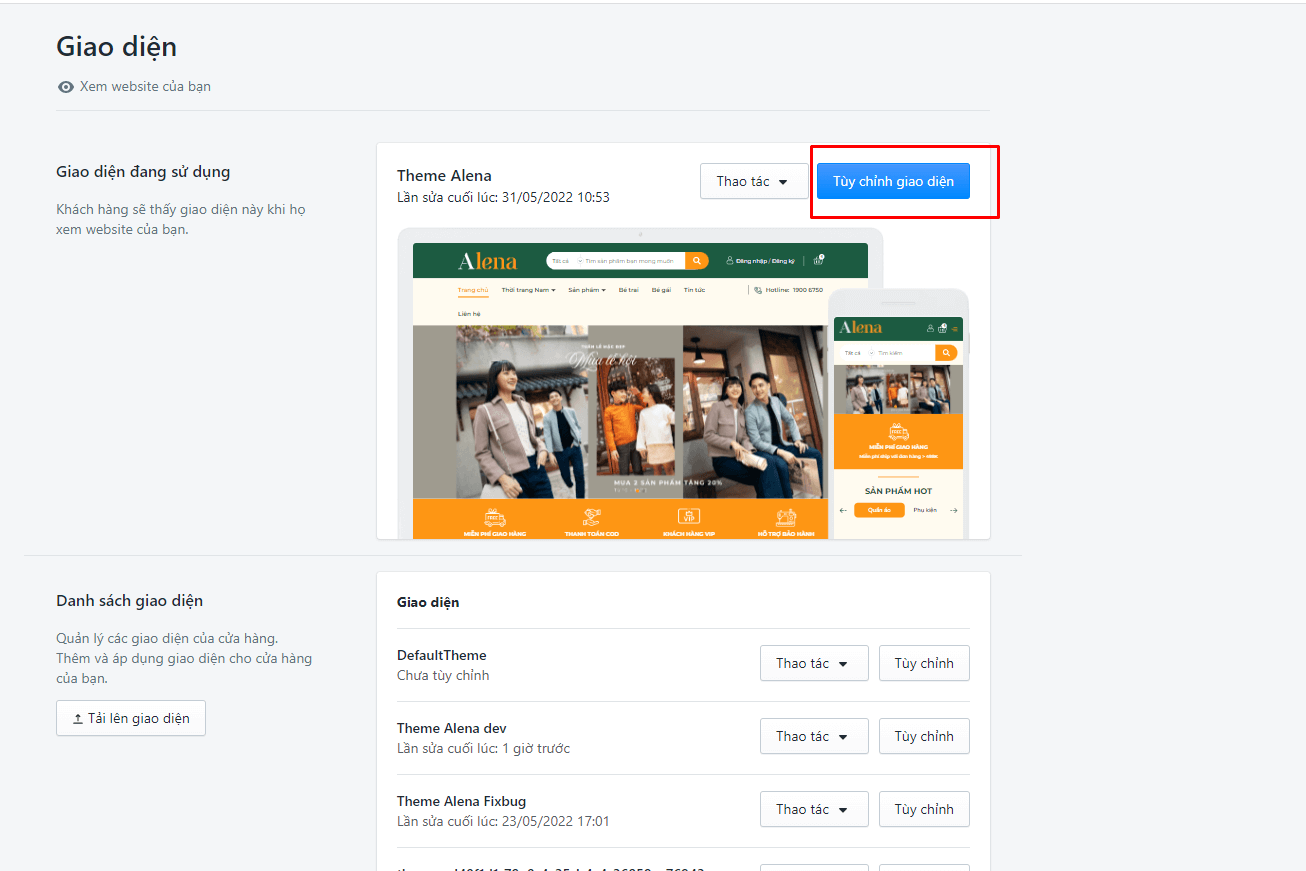The image size is (1306, 871).
Task: Click 'Tùy chỉnh' for Theme Alena Fixbug
Action: coord(924,809)
